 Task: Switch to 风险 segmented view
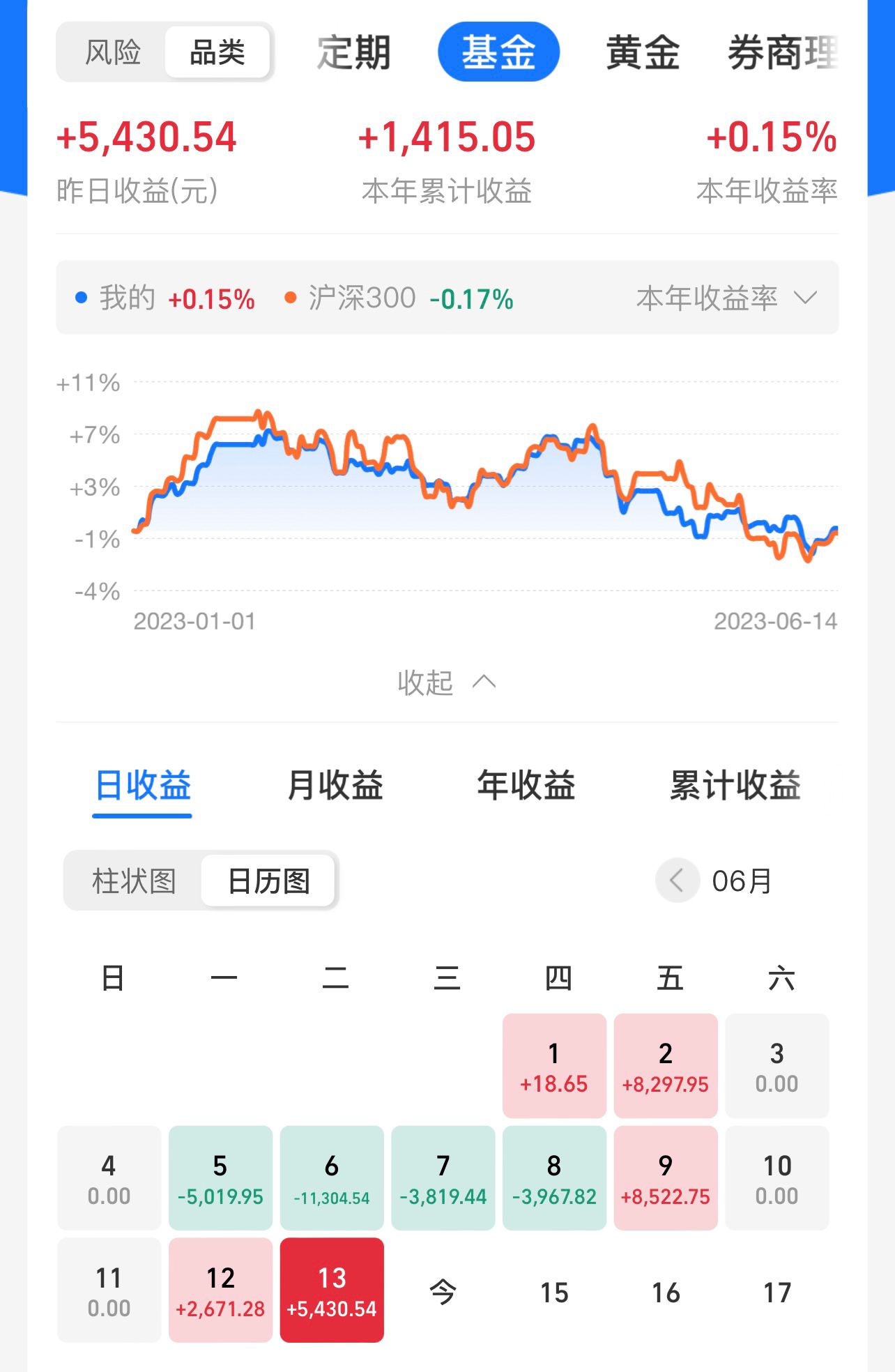coord(113,52)
